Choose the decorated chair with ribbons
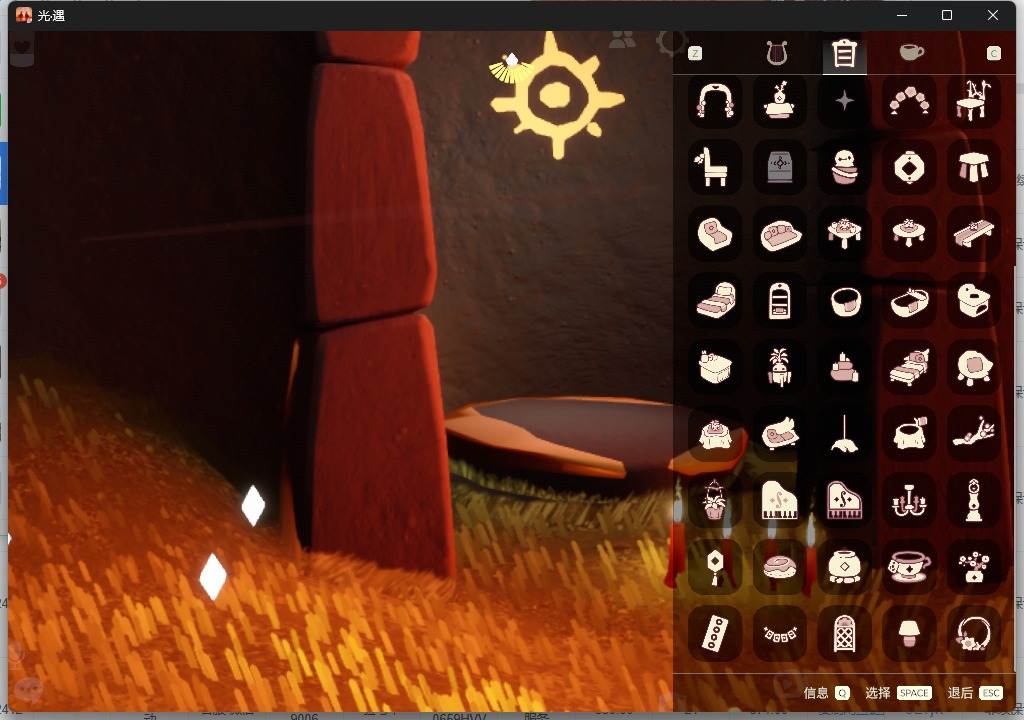The height and width of the screenshot is (720, 1024). click(973, 101)
